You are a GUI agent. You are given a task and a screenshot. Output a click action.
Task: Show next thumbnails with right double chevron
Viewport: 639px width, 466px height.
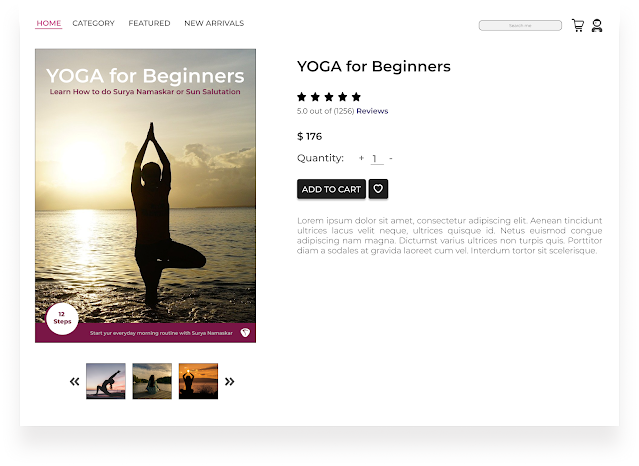(x=229, y=382)
